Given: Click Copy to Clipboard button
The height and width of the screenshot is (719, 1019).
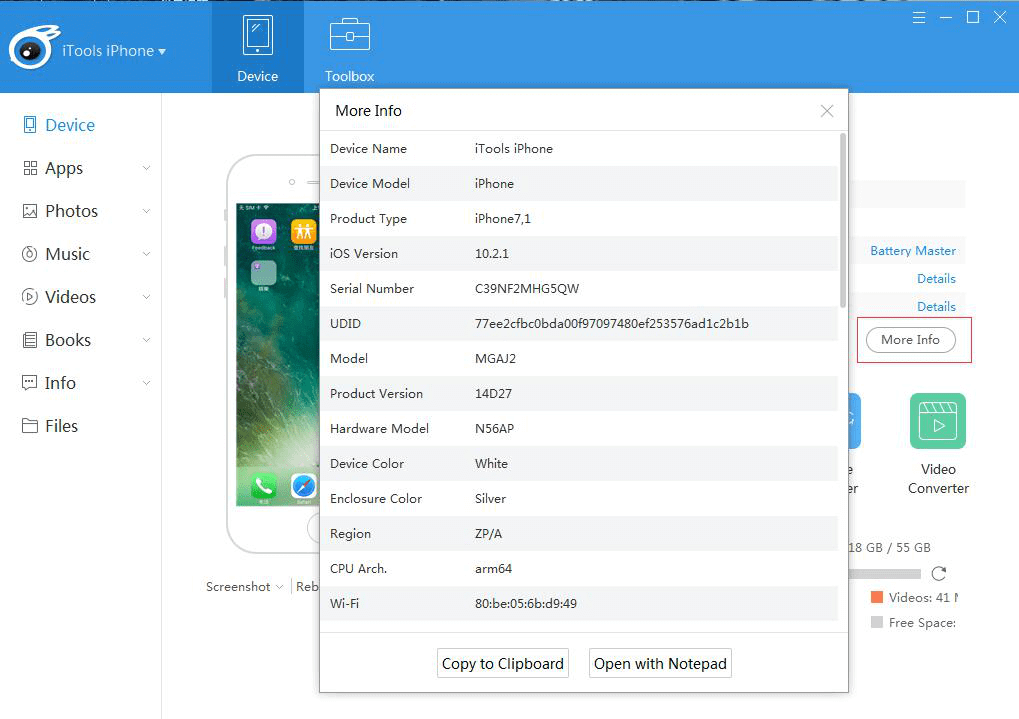Looking at the screenshot, I should pos(503,663).
